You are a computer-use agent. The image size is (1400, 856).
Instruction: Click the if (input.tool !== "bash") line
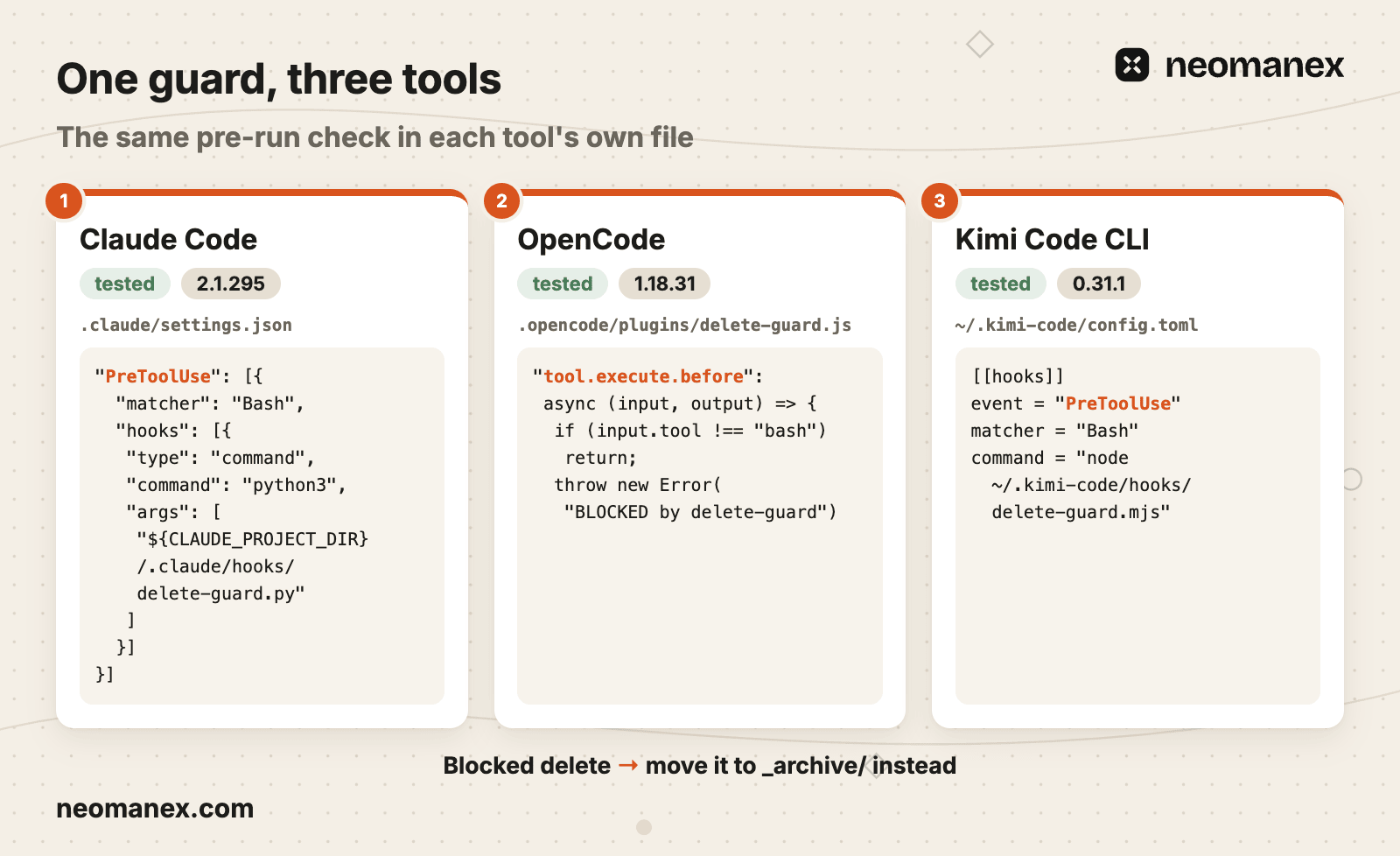click(690, 431)
